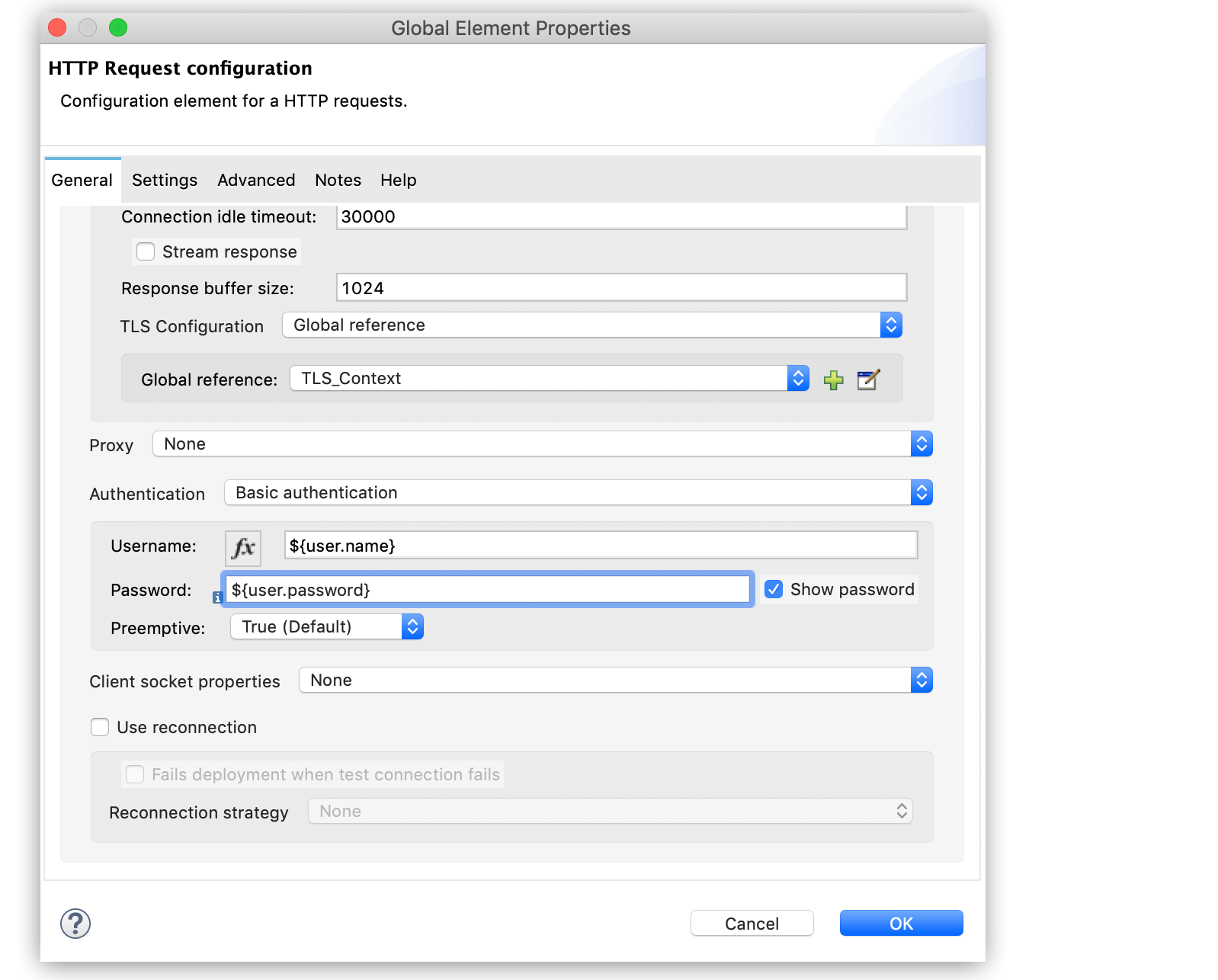Click the info marker beside Password field
This screenshot has width=1218, height=980.
click(217, 598)
